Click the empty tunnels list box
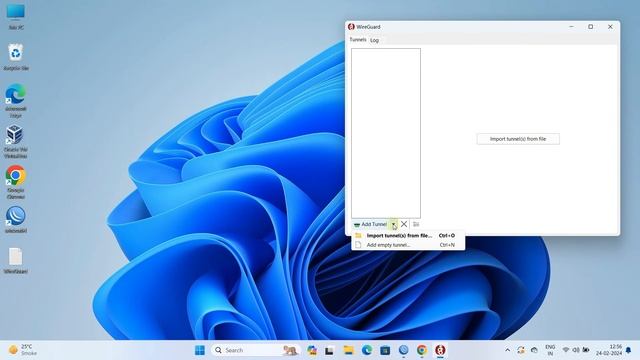Image resolution: width=640 pixels, height=360 pixels. click(x=386, y=133)
